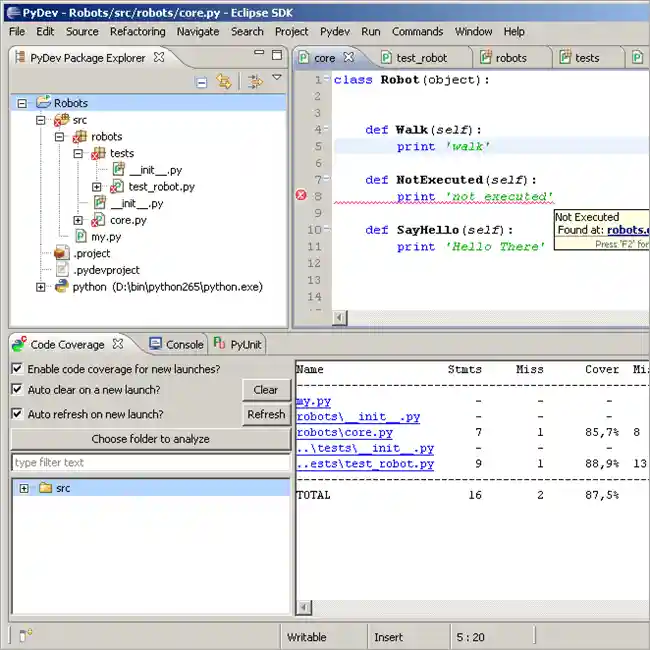Expand src folder in coverage tree
The width and height of the screenshot is (650, 650).
pyautogui.click(x=24, y=488)
